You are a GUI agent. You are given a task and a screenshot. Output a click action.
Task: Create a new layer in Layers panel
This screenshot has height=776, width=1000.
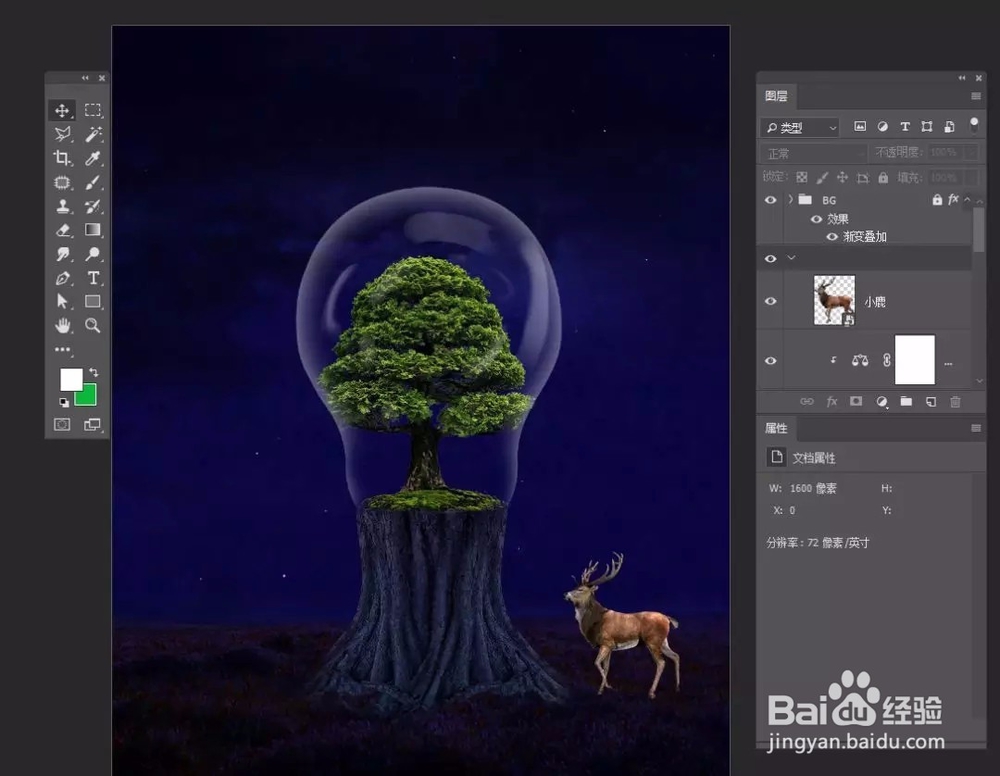point(929,402)
